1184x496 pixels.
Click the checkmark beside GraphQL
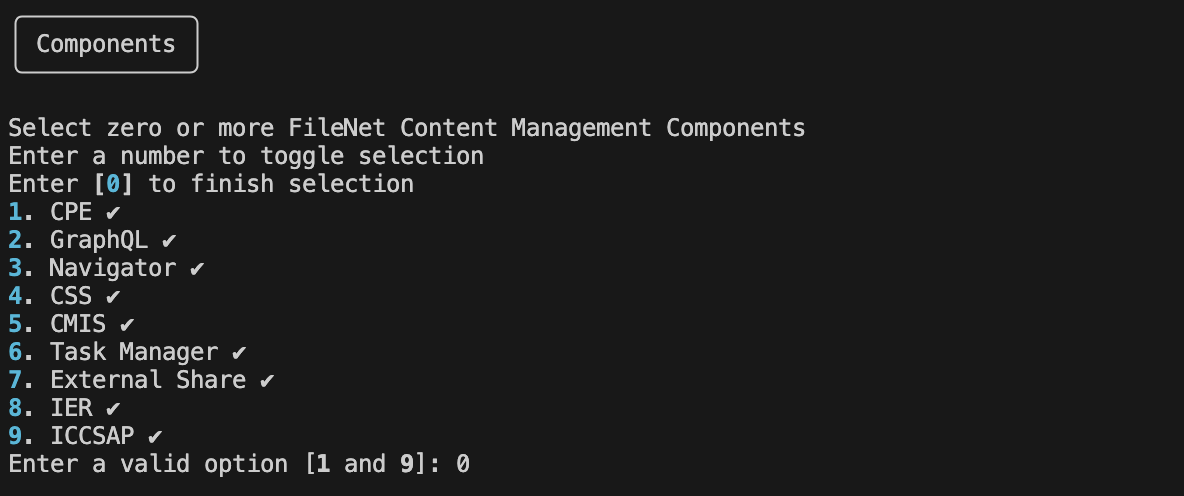[169, 241]
